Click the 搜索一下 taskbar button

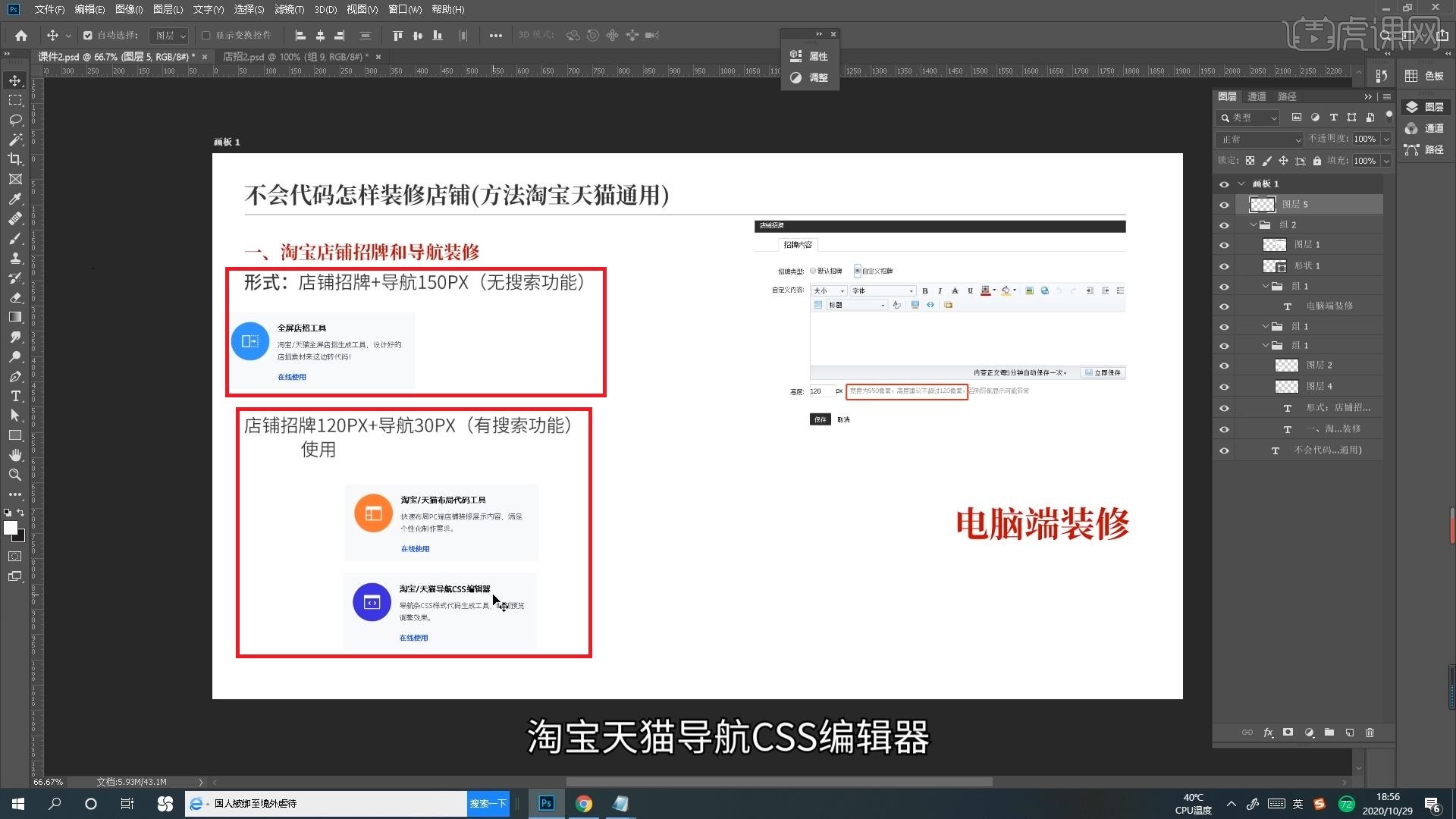pos(488,804)
